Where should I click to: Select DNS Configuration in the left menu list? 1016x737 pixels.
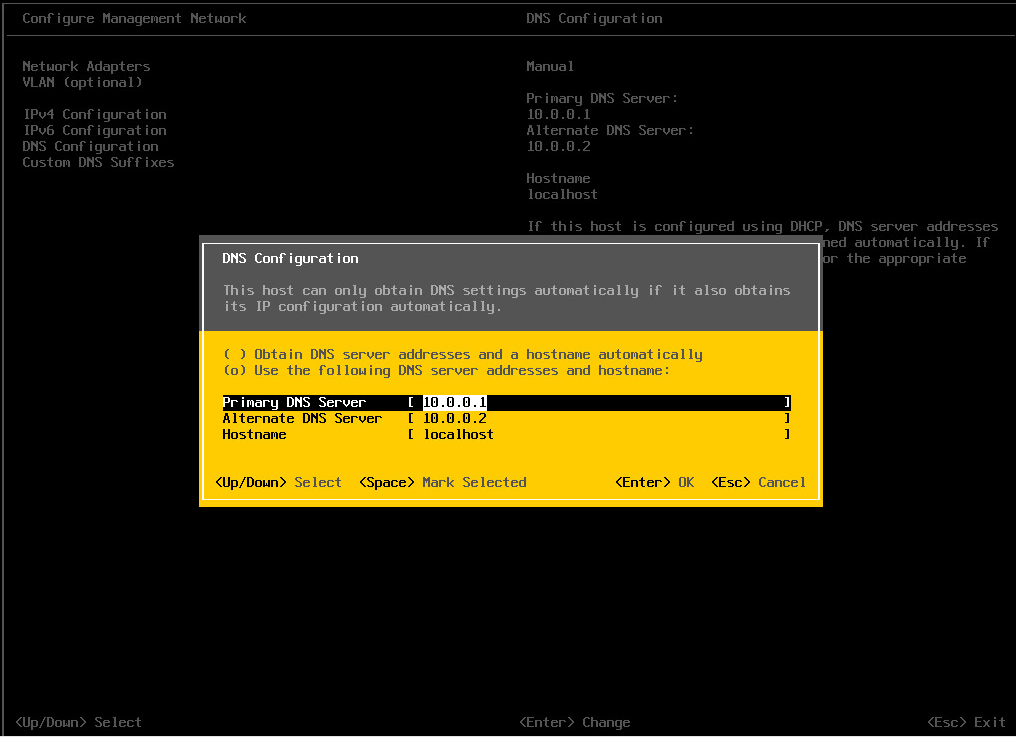click(90, 146)
